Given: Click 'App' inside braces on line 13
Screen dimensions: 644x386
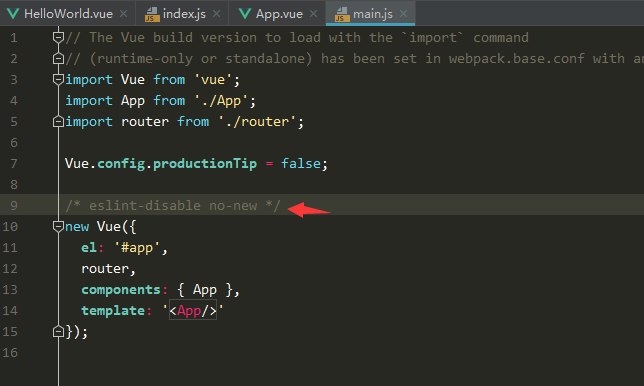Looking at the screenshot, I should [205, 290].
